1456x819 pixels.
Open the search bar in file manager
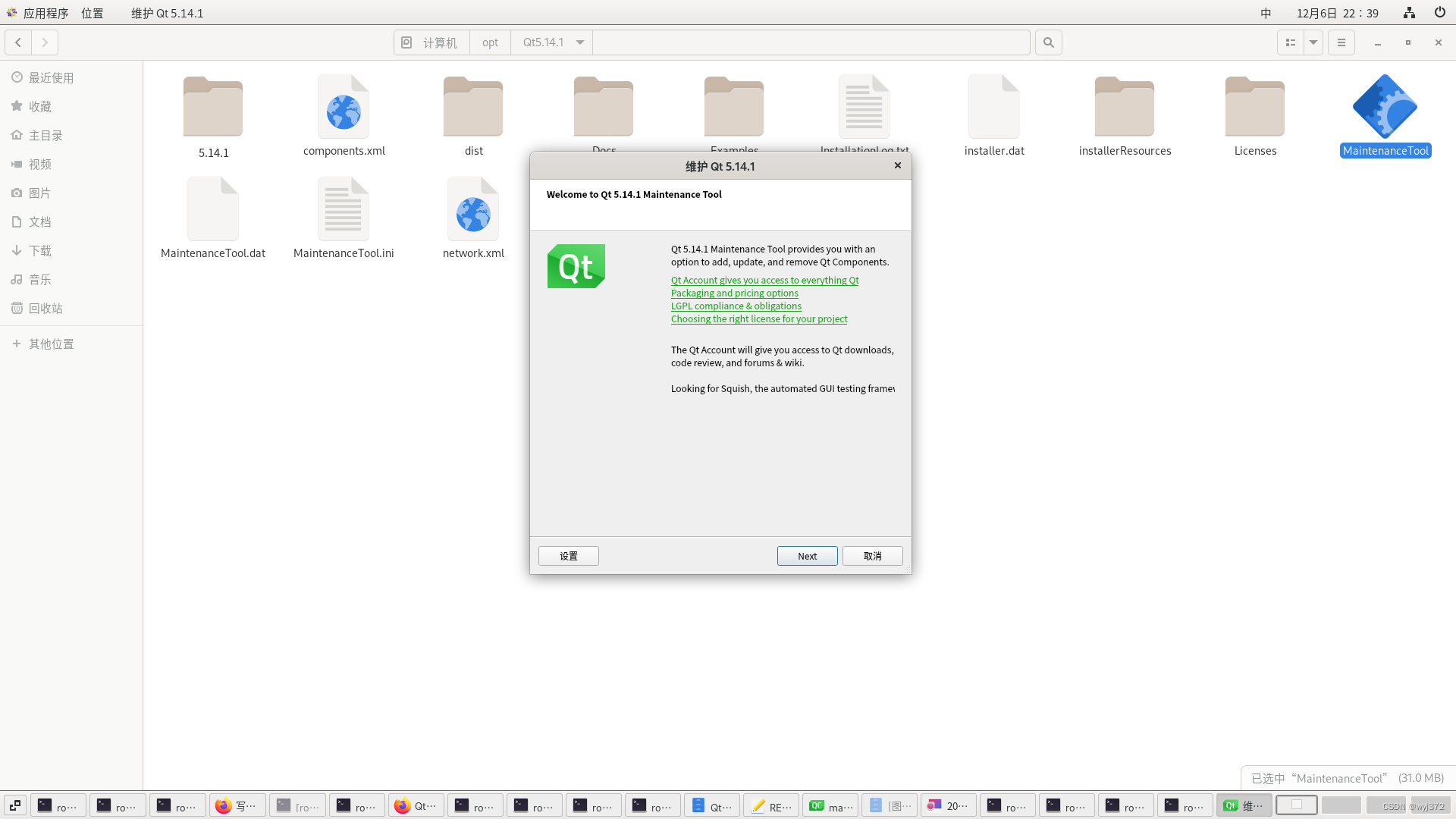[x=1048, y=42]
